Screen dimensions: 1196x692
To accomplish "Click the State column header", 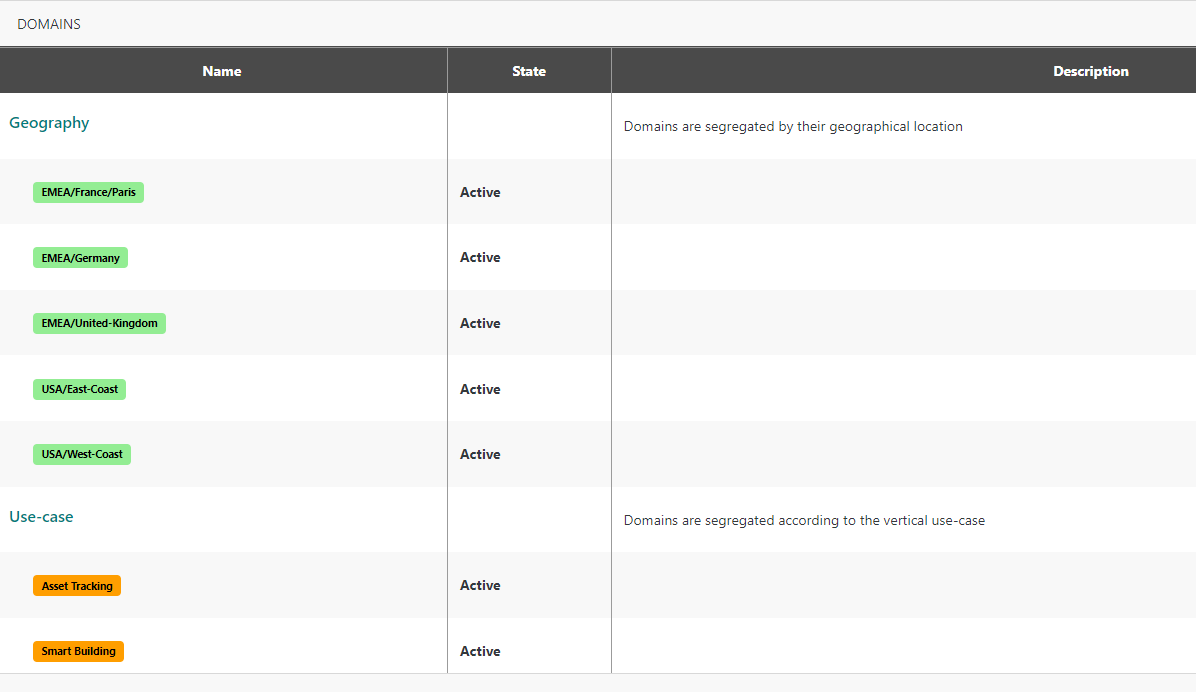I will tap(529, 71).
